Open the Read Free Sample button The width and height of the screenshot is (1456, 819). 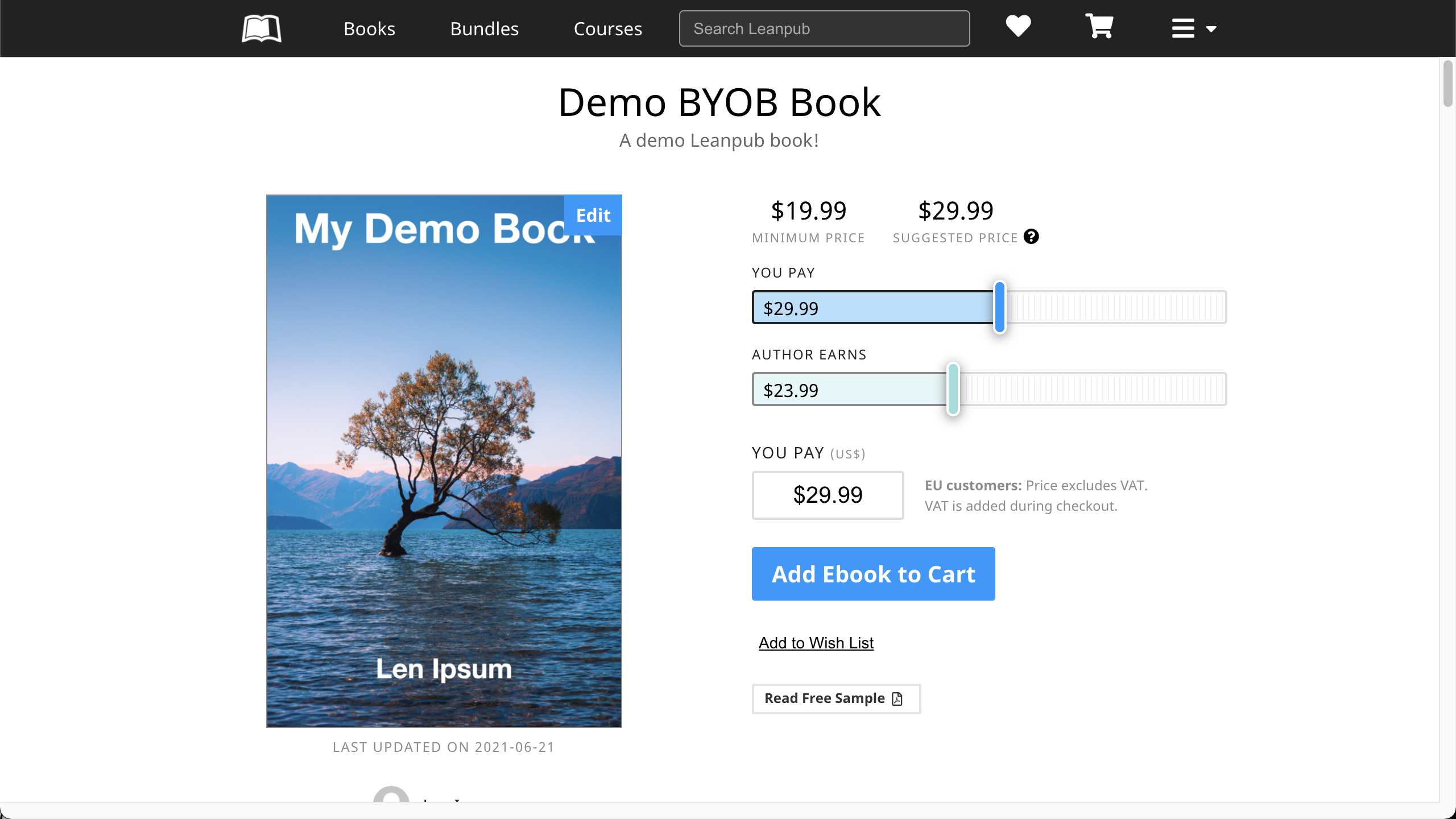click(x=825, y=698)
